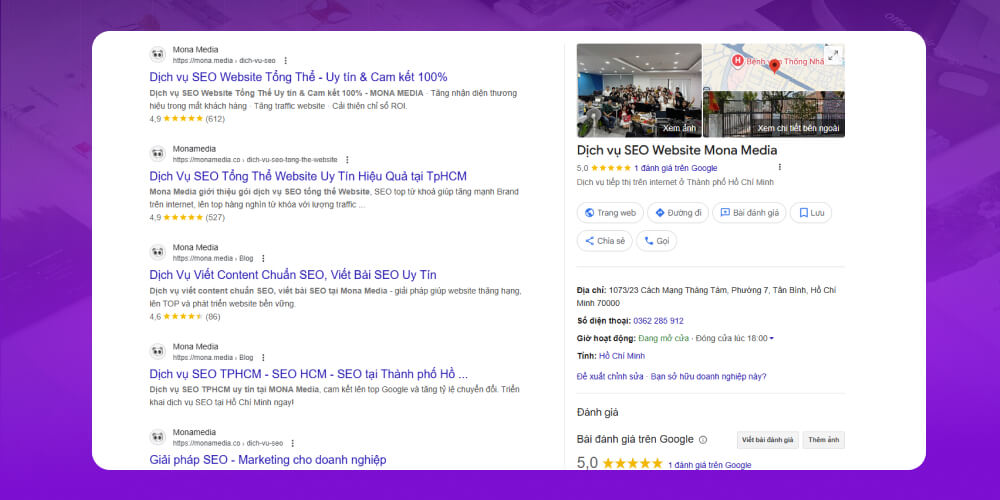Click Trang web button
This screenshot has height=500, width=1000.
tap(610, 213)
